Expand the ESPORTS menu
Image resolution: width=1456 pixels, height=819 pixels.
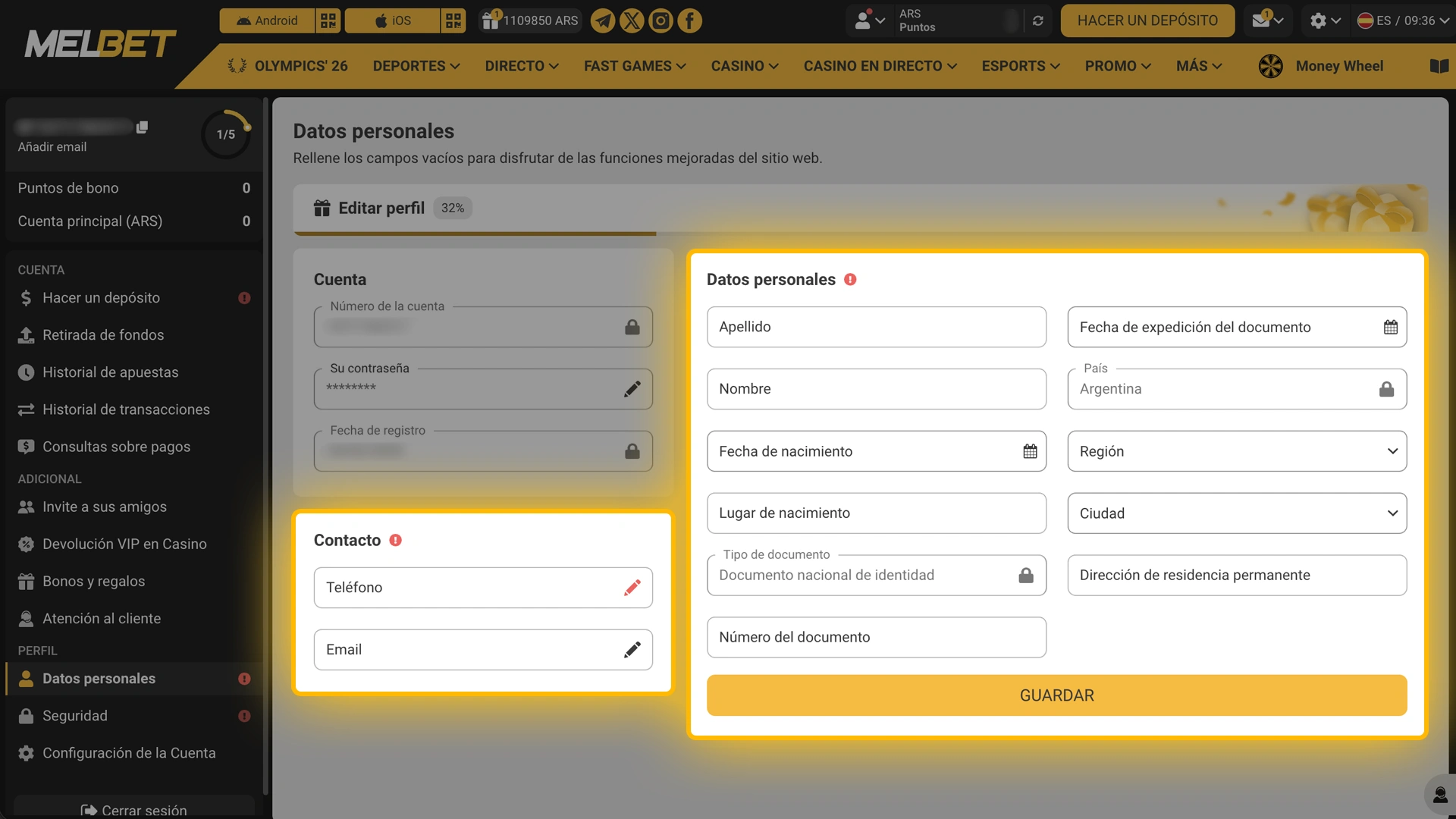click(x=1021, y=66)
